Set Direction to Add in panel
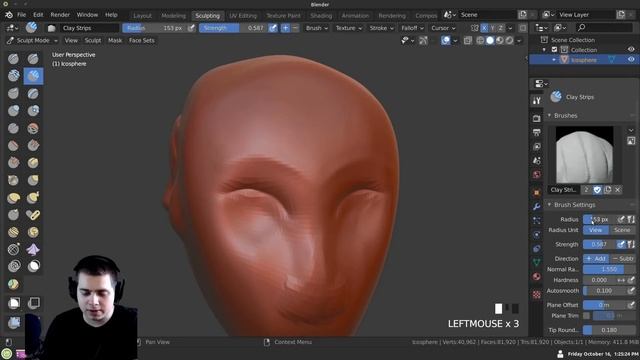The image size is (640, 360). 596,259
